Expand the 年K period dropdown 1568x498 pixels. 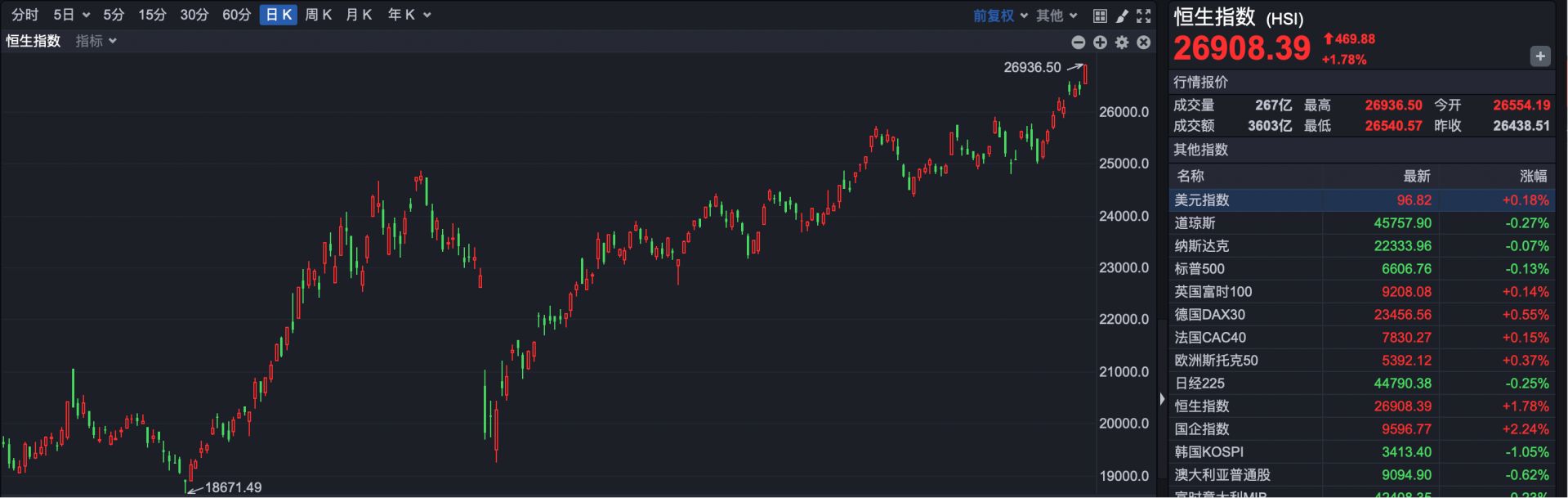[409, 15]
